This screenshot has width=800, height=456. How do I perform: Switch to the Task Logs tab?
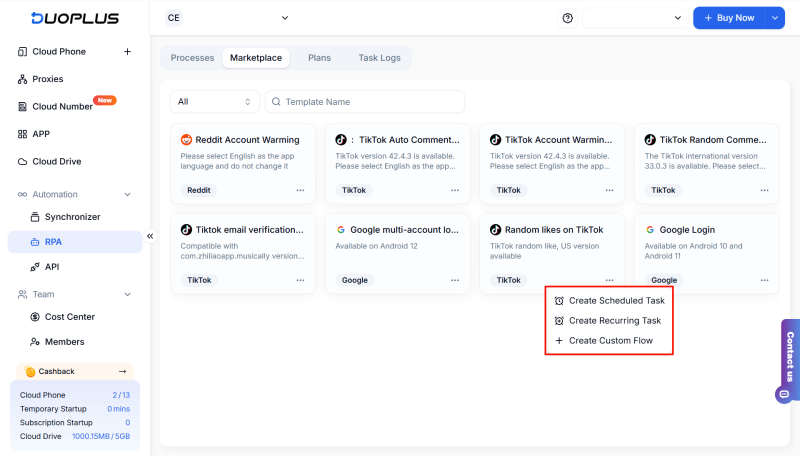[x=379, y=58]
